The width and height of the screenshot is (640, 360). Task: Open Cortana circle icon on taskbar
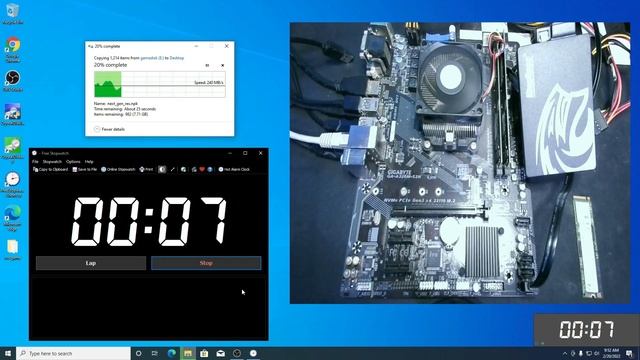138,353
